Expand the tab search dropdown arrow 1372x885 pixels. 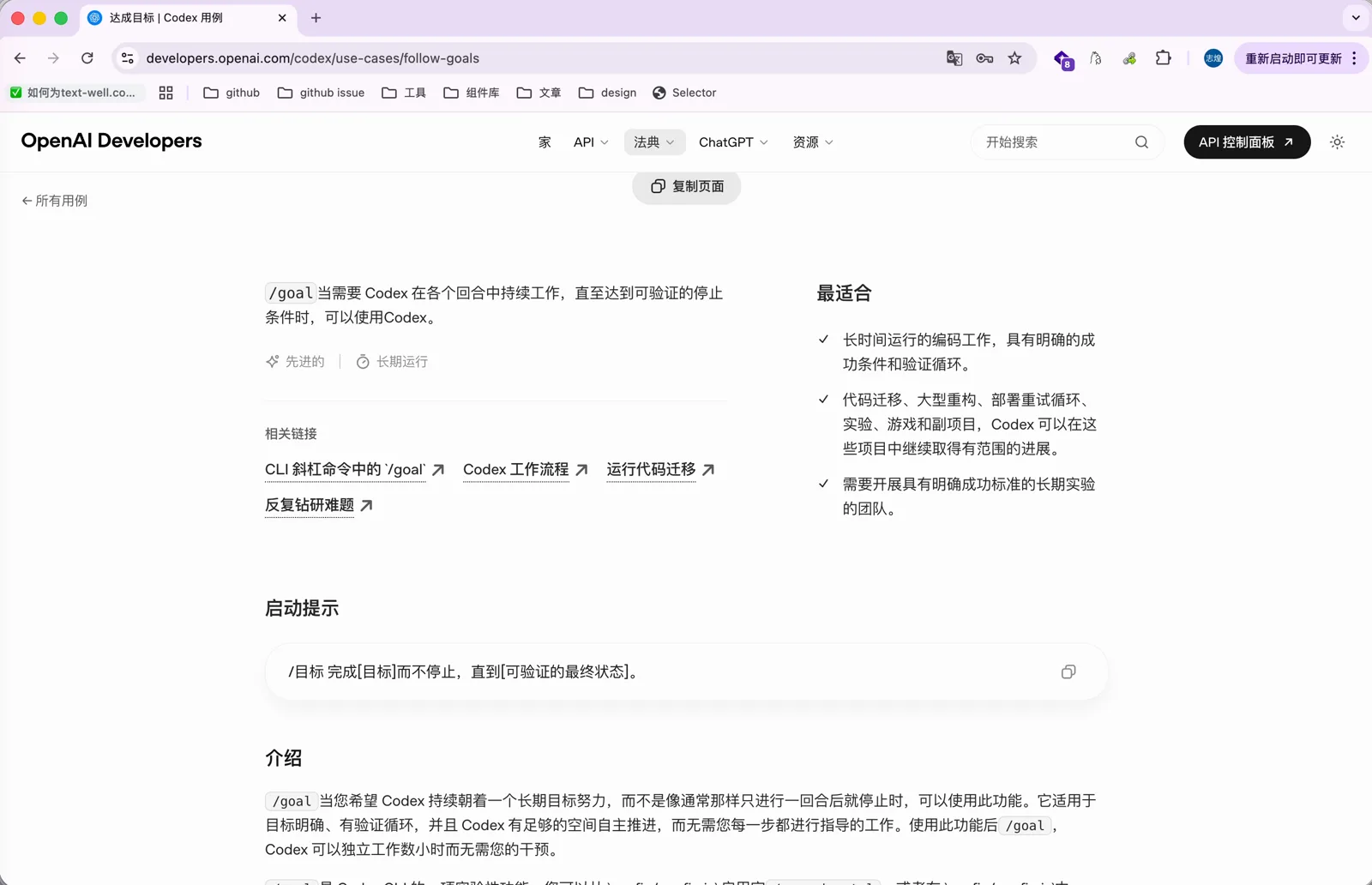1356,18
